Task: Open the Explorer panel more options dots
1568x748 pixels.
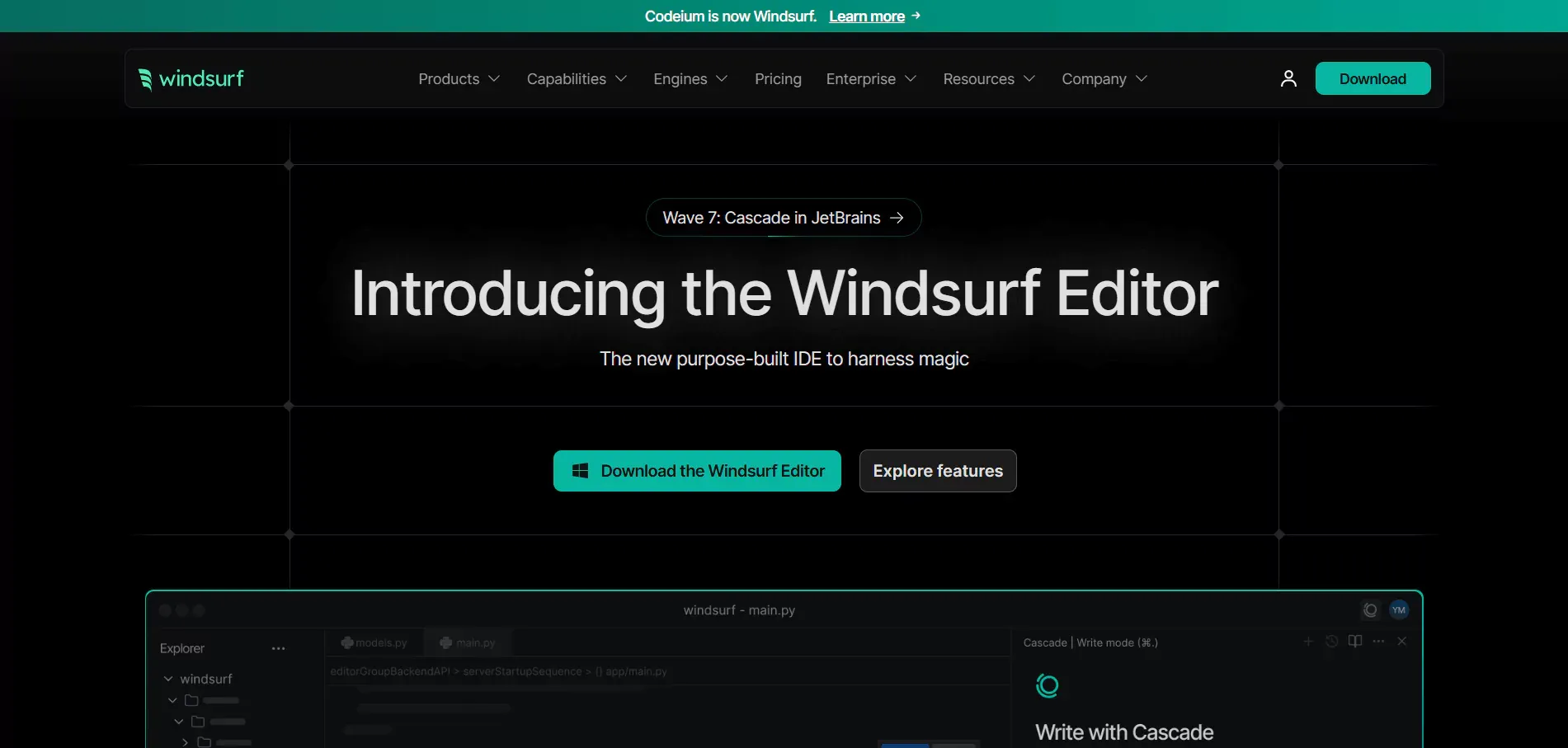Action: point(279,648)
